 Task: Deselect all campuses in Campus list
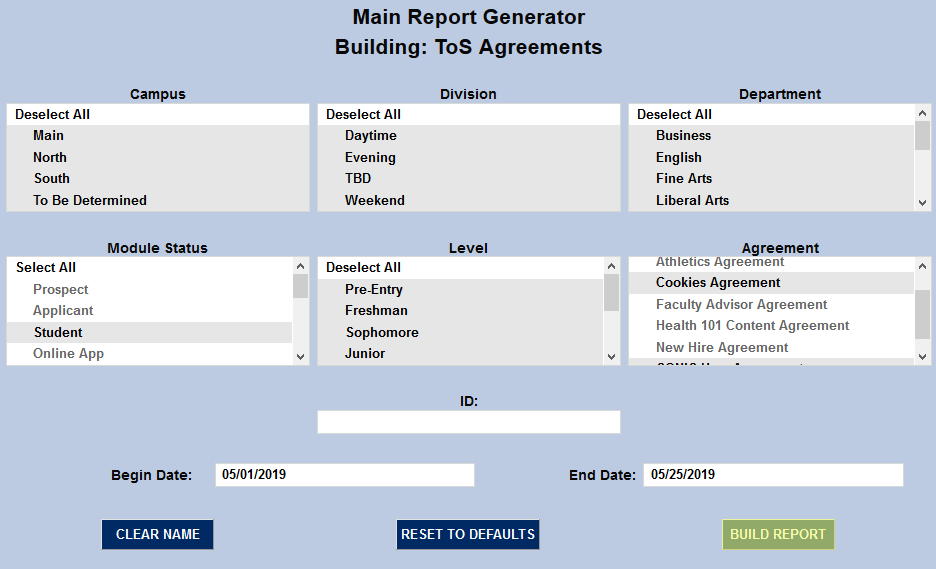pos(53,114)
